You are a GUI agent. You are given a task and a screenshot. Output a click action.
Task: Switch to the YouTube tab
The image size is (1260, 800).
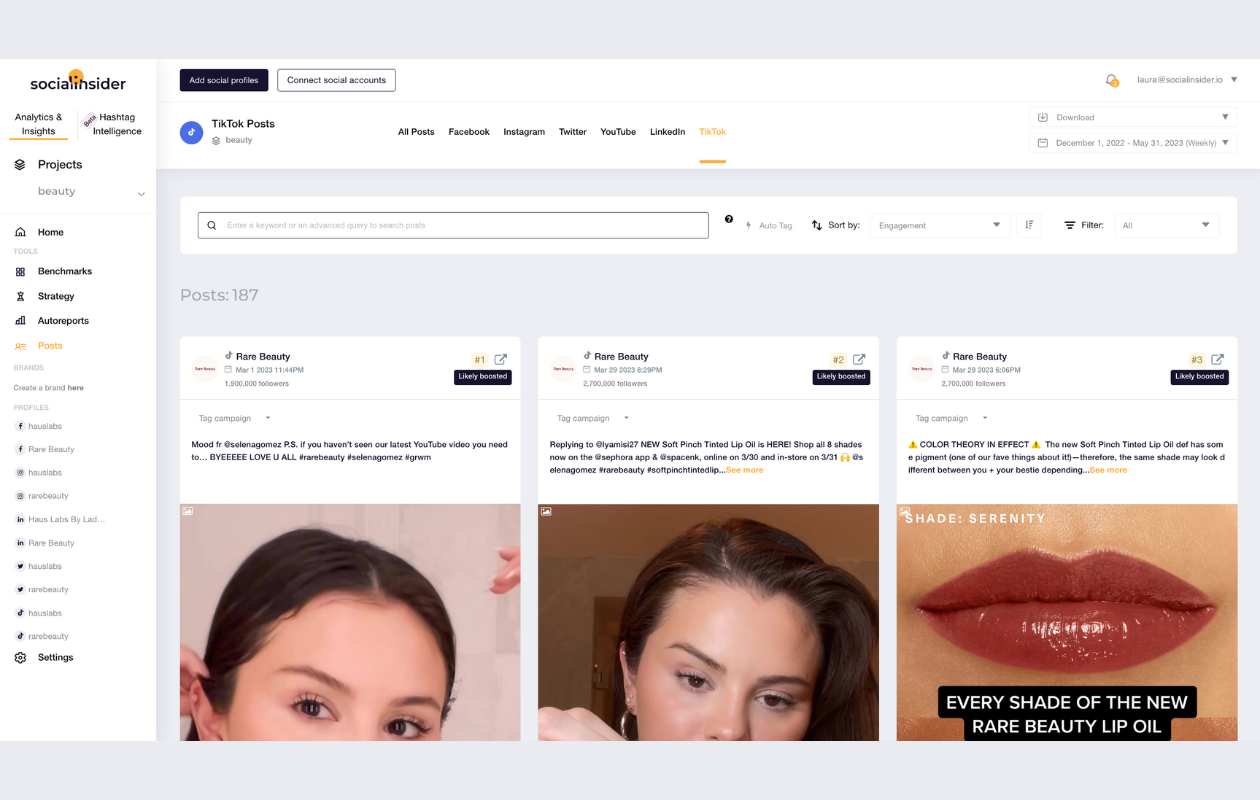618,132
